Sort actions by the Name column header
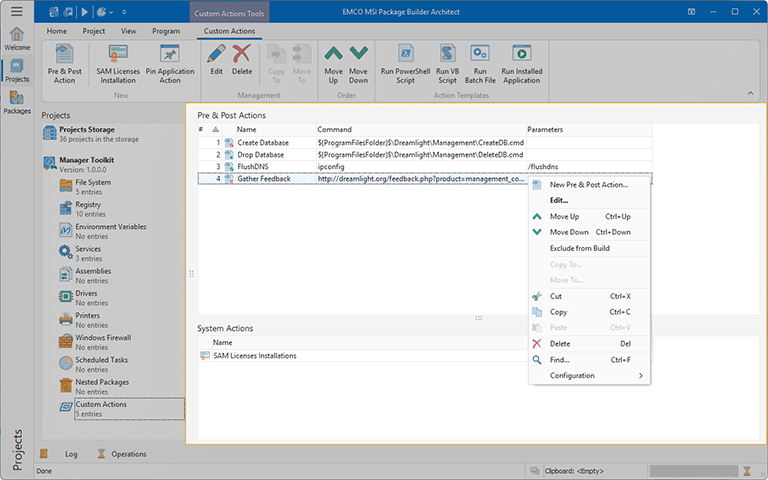Image resolution: width=768 pixels, height=480 pixels. pyautogui.click(x=247, y=130)
